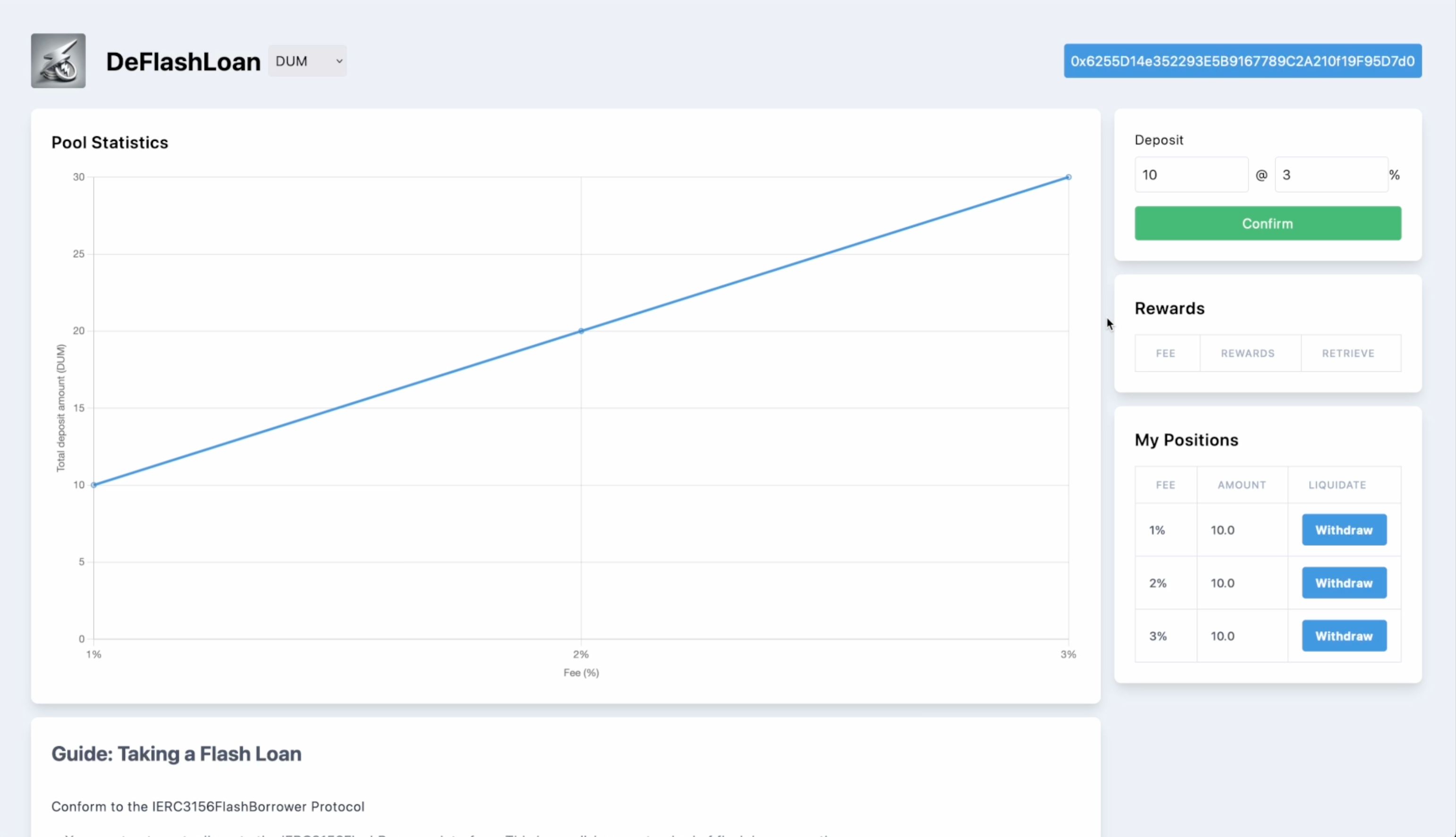The image size is (1456, 837).
Task: Click the Rewards heading
Action: pos(1169,309)
